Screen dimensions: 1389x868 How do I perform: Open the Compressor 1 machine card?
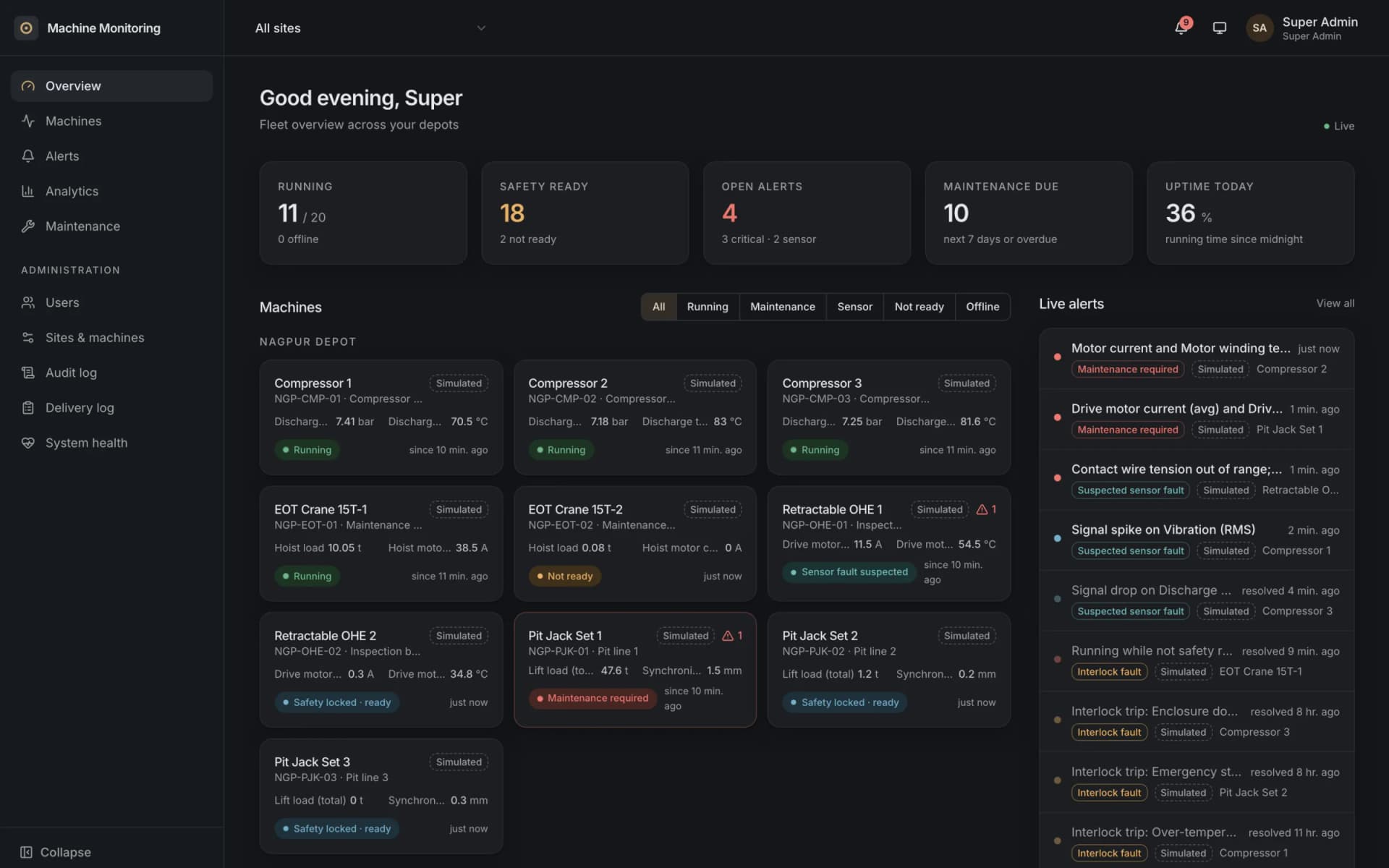381,417
